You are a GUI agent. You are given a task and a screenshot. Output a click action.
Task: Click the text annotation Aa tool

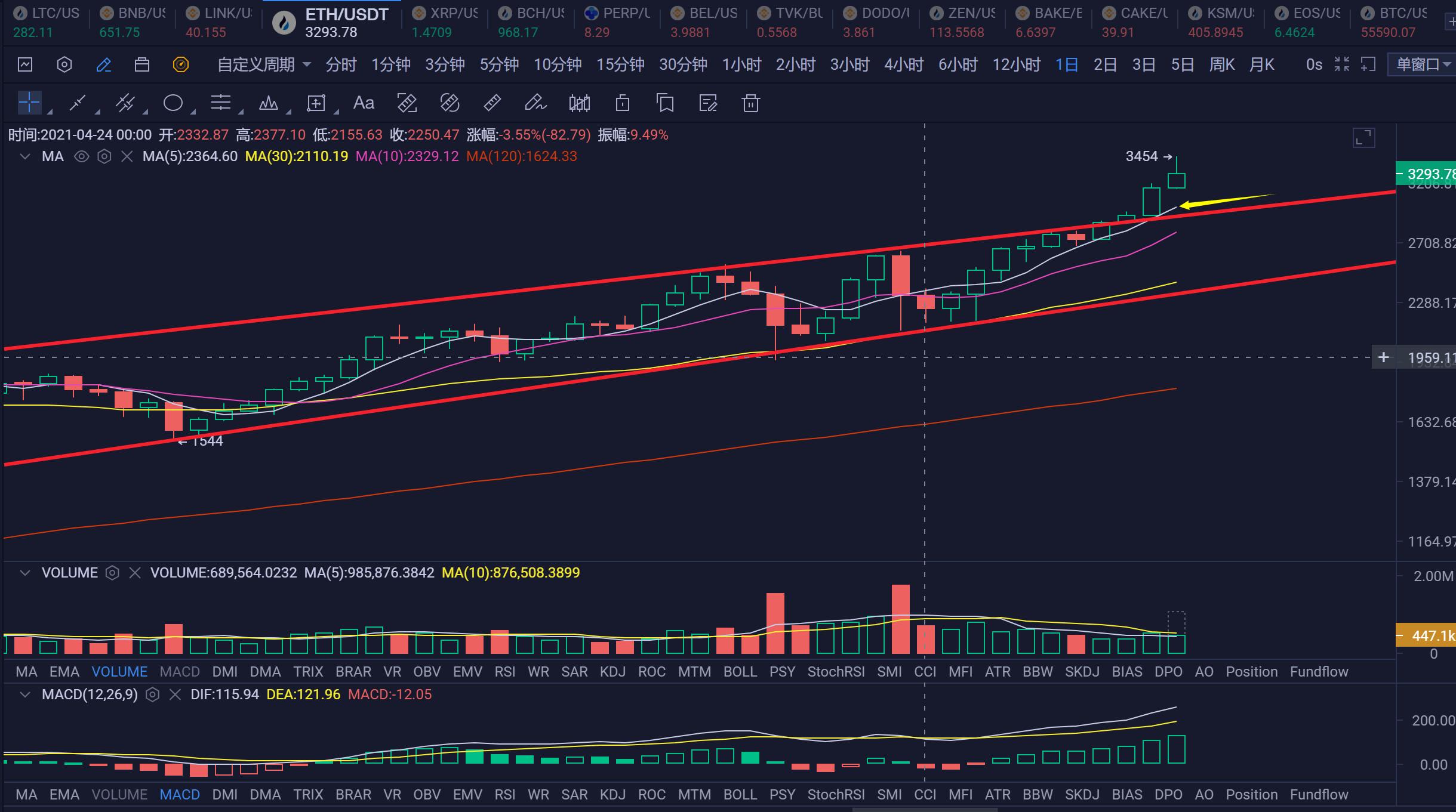click(x=364, y=103)
